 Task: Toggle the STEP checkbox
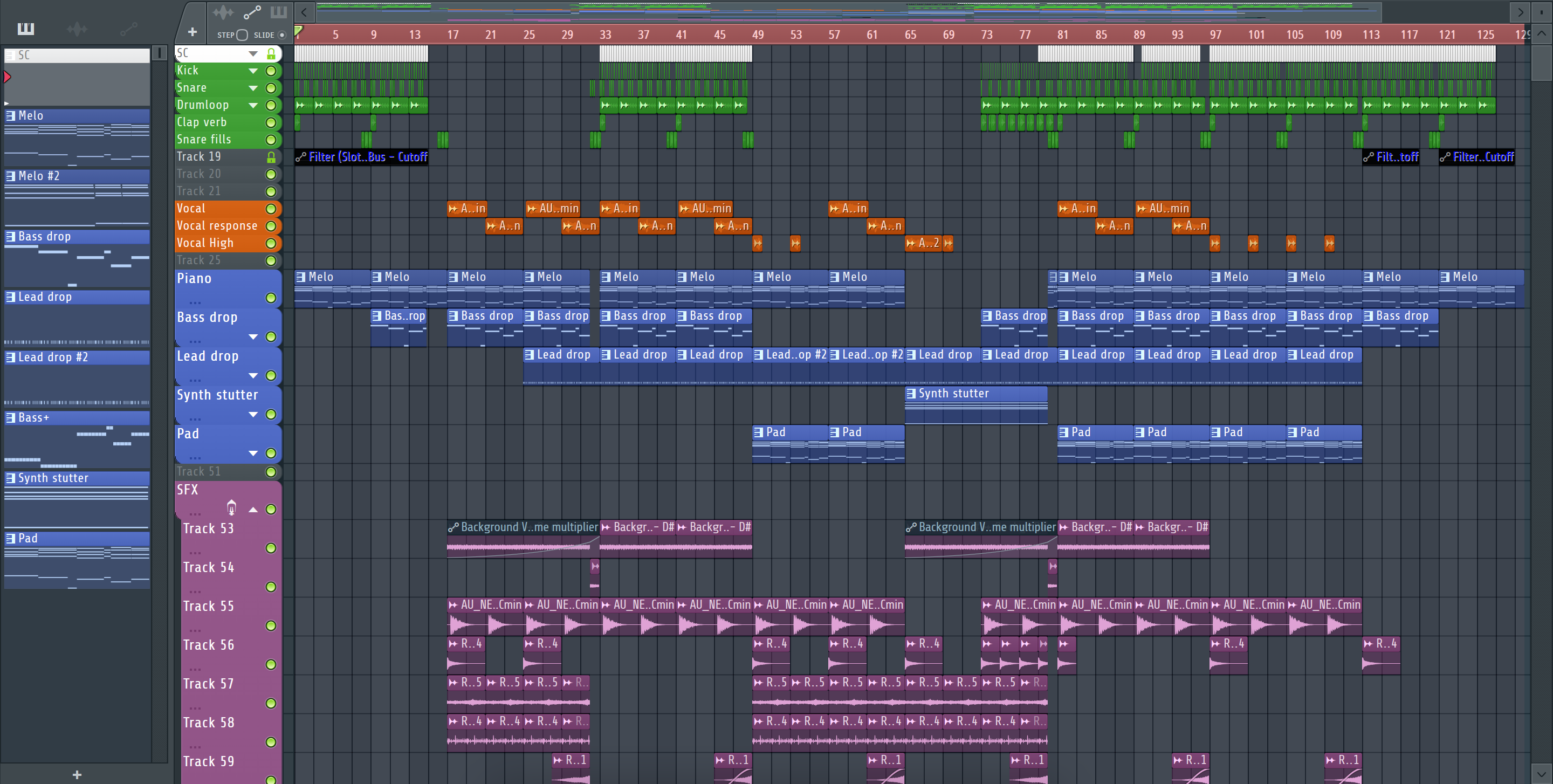(x=242, y=35)
